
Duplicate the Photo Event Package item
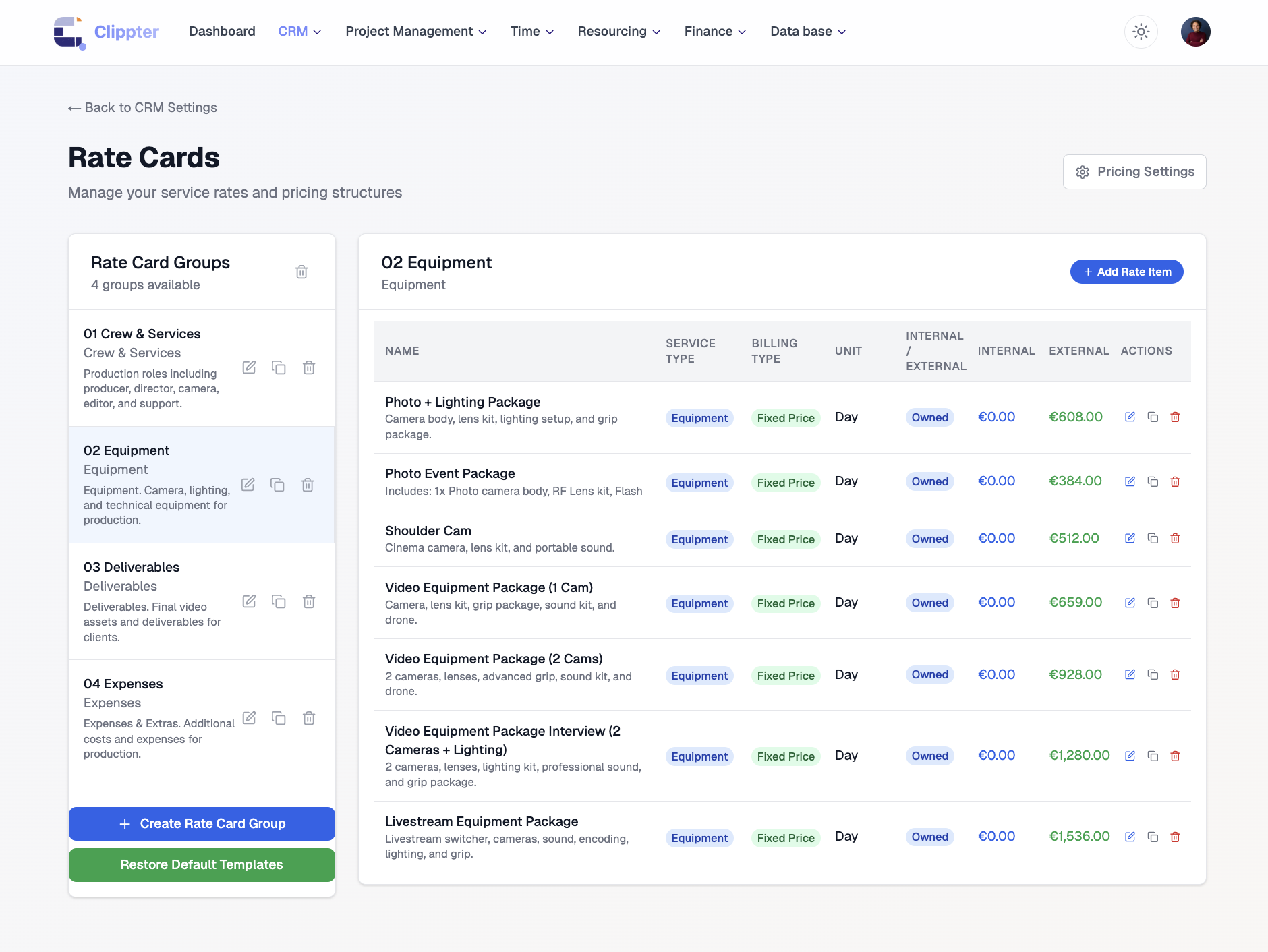(x=1153, y=481)
